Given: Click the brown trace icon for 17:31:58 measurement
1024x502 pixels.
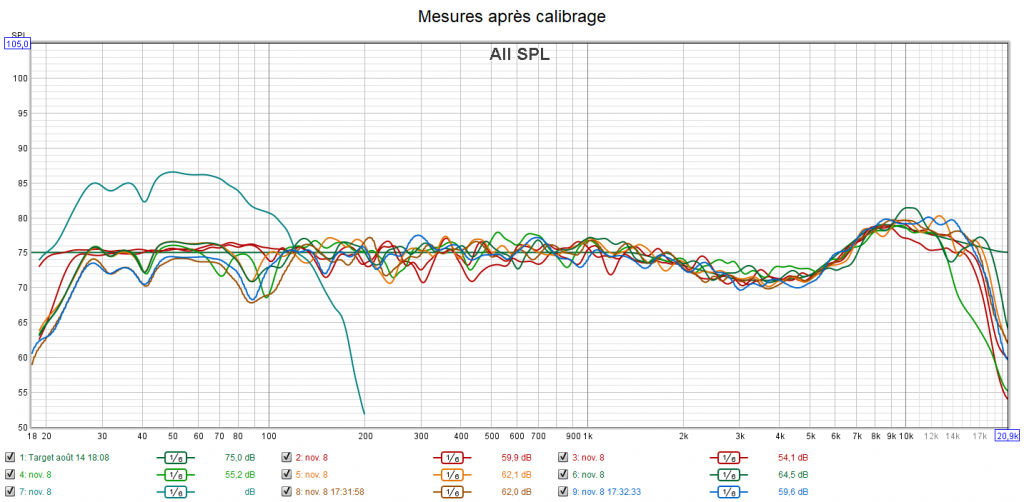Looking at the screenshot, I should 451,491.
